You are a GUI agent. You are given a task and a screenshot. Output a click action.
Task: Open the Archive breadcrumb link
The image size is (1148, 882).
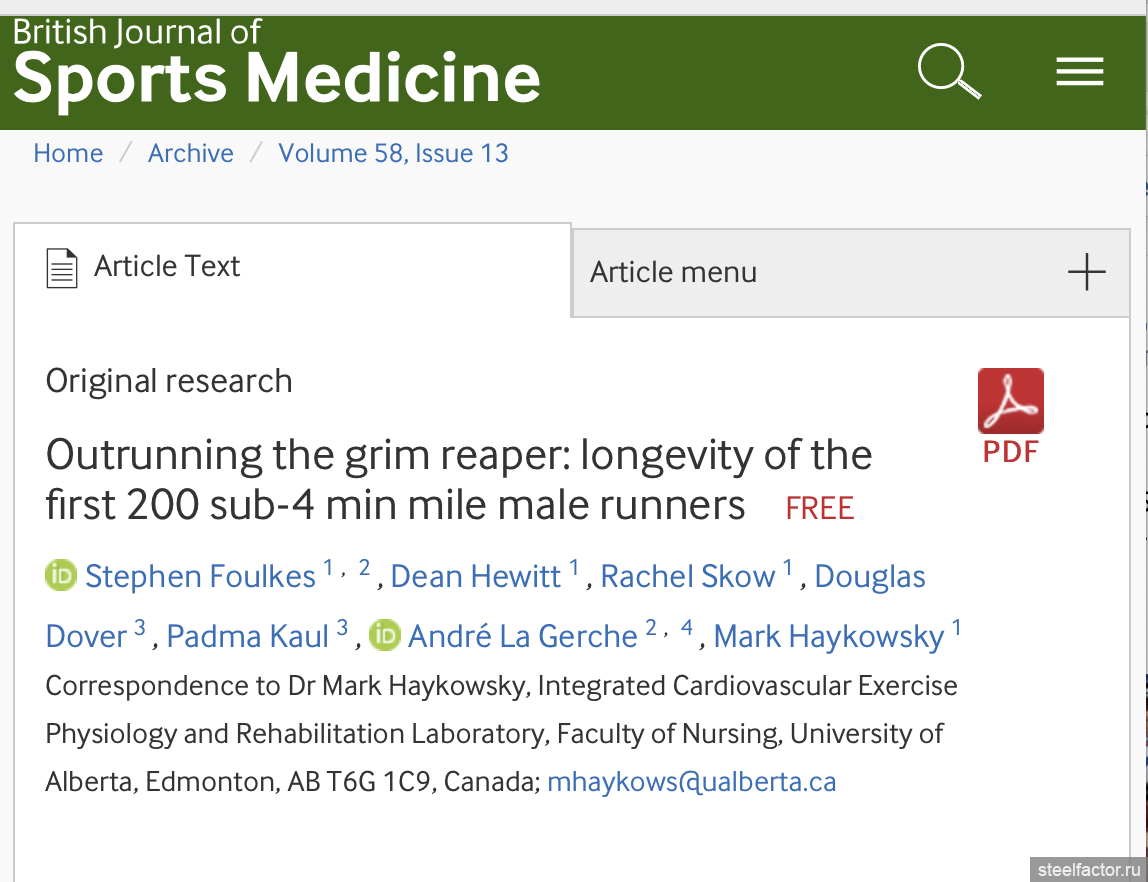click(190, 153)
